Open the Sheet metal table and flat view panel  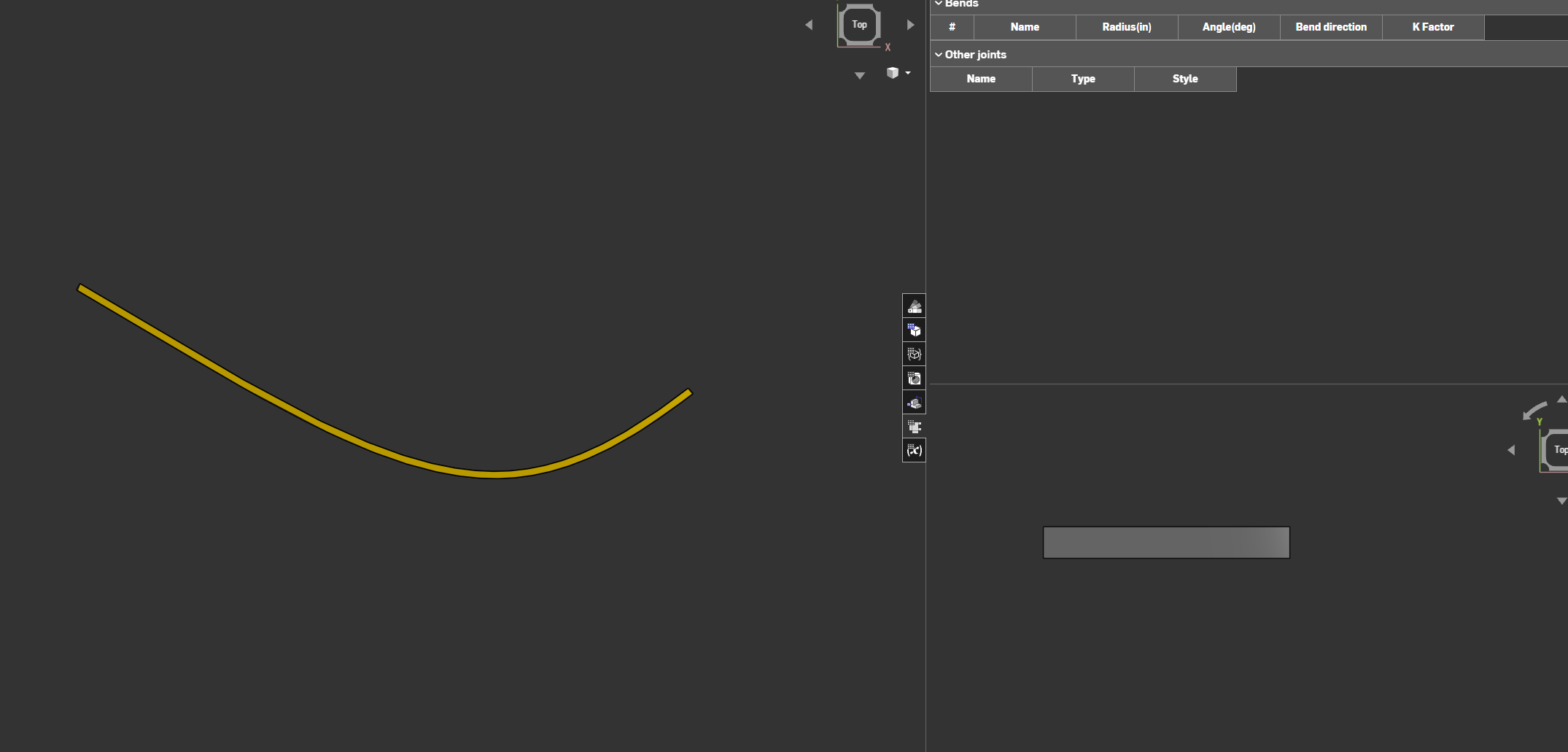914,427
